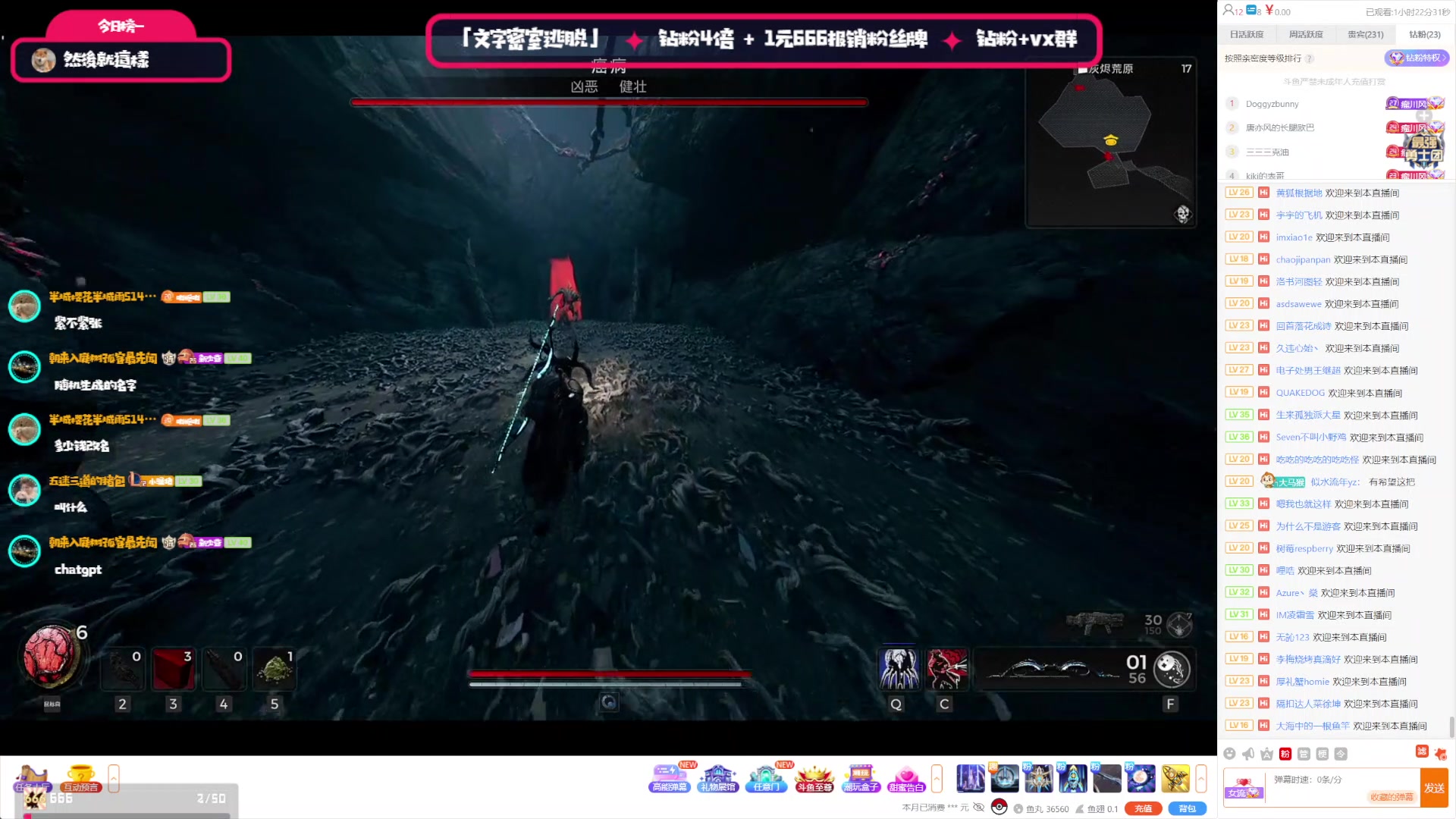Click username chaojipanpan in chat
The image size is (1456, 819).
1303,259
